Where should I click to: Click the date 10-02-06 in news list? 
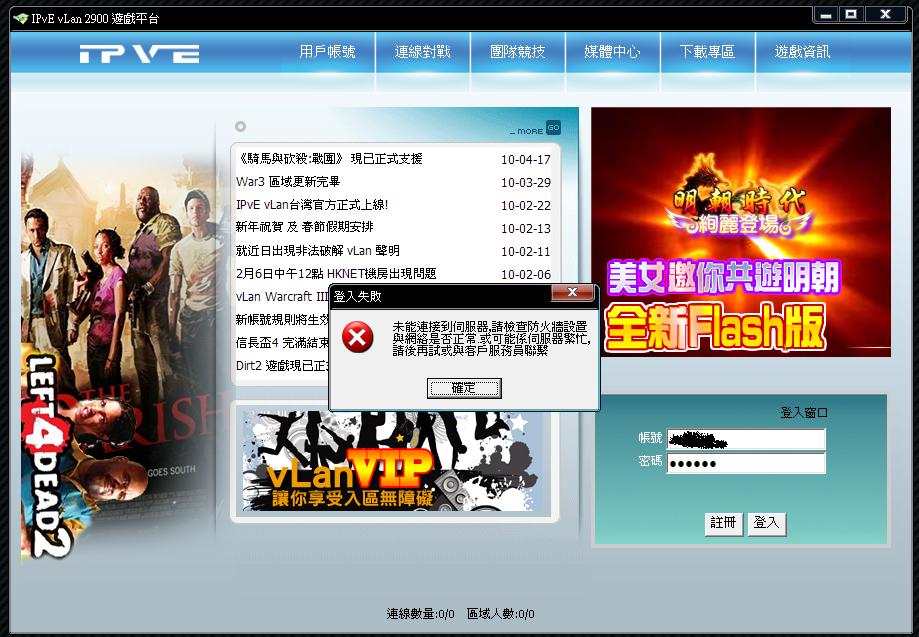click(526, 275)
